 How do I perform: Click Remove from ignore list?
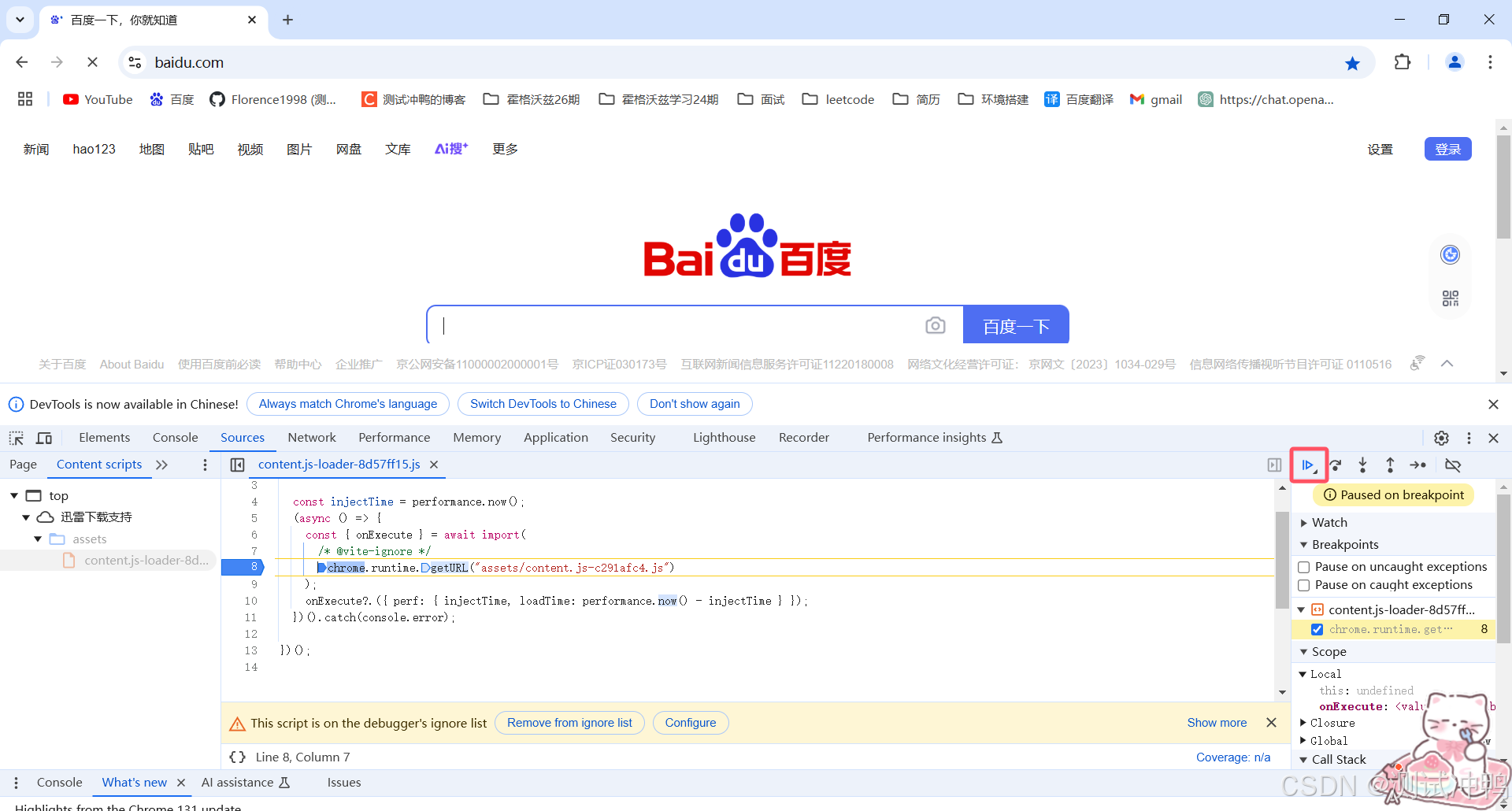point(569,723)
